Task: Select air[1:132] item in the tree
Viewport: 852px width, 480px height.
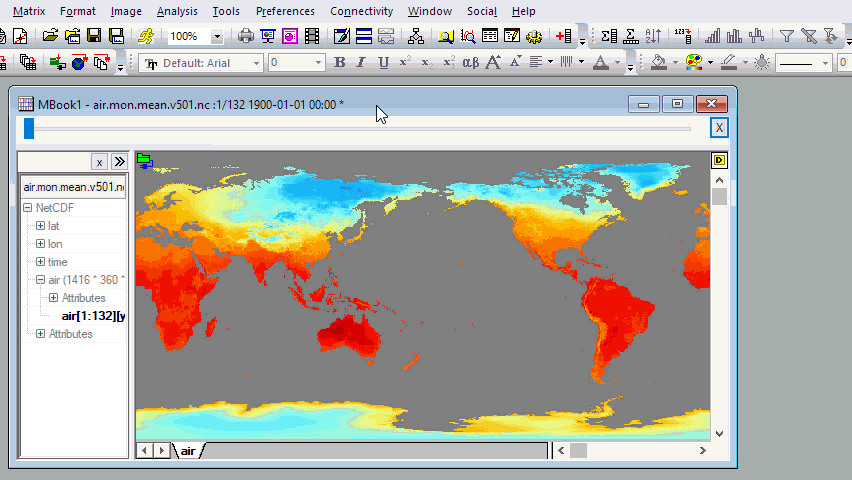Action: (92, 316)
